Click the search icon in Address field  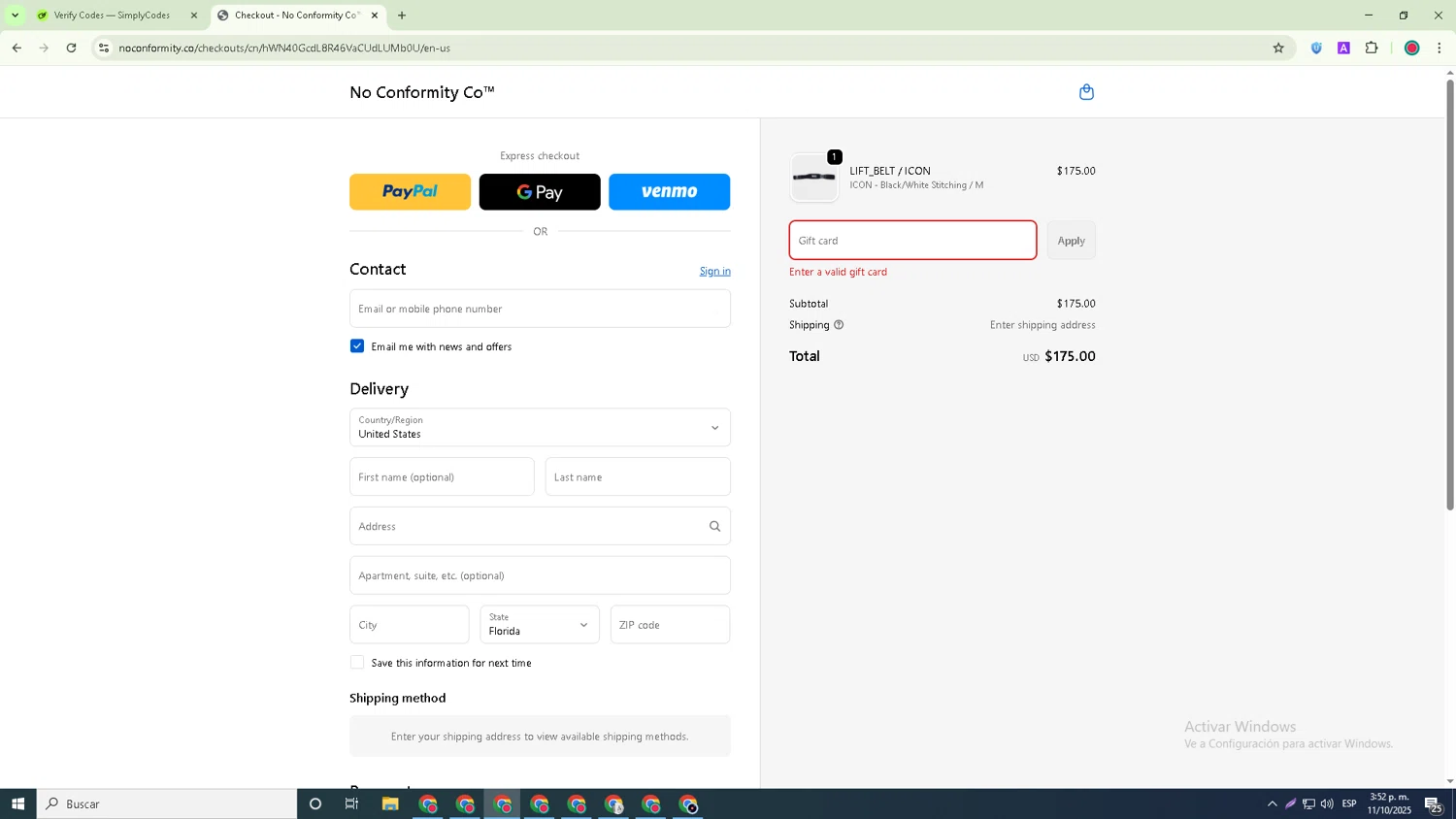pos(714,526)
